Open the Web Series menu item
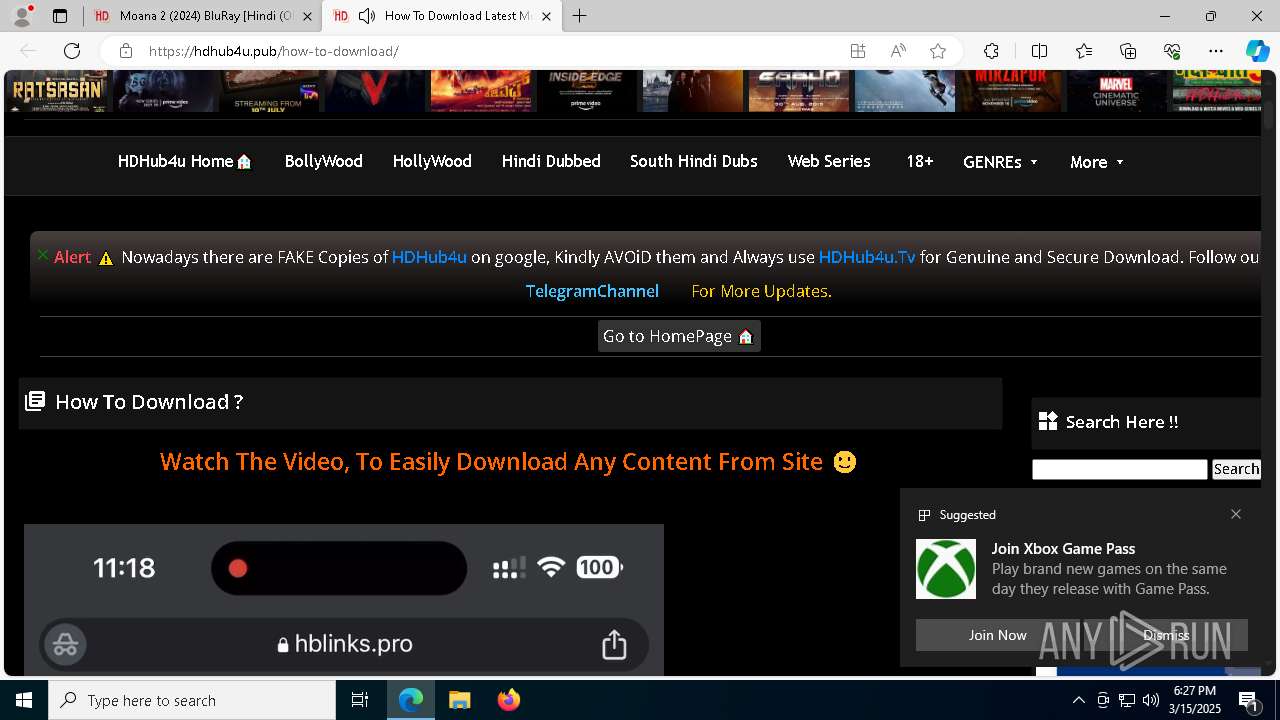 [829, 161]
